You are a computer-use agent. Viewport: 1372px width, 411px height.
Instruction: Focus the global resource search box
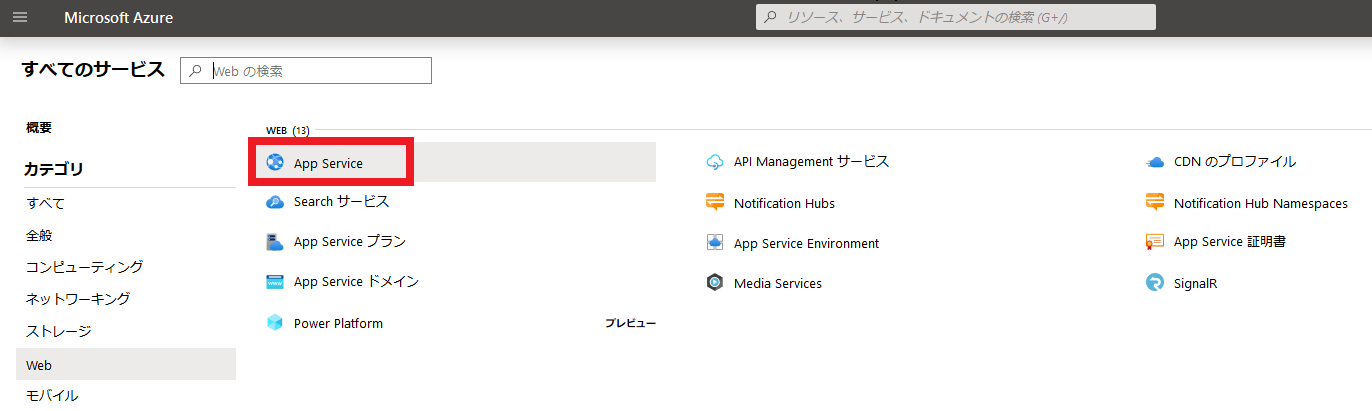[955, 17]
